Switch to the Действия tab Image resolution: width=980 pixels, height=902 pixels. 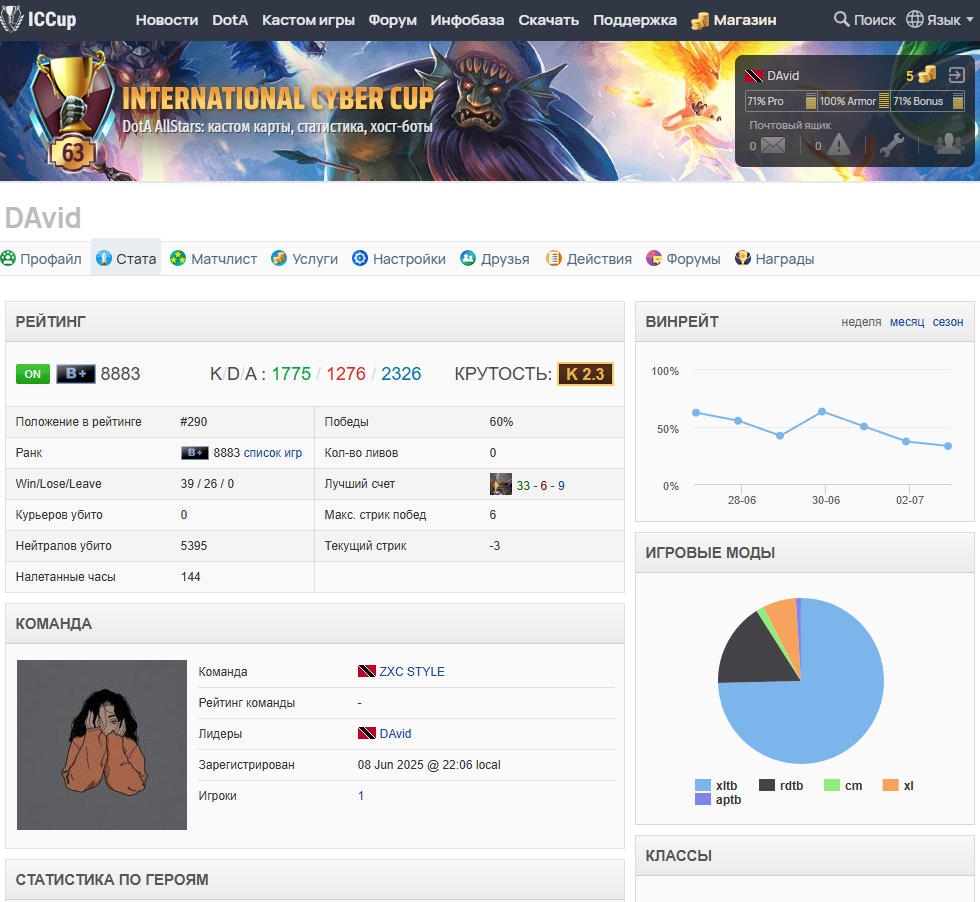pyautogui.click(x=589, y=259)
